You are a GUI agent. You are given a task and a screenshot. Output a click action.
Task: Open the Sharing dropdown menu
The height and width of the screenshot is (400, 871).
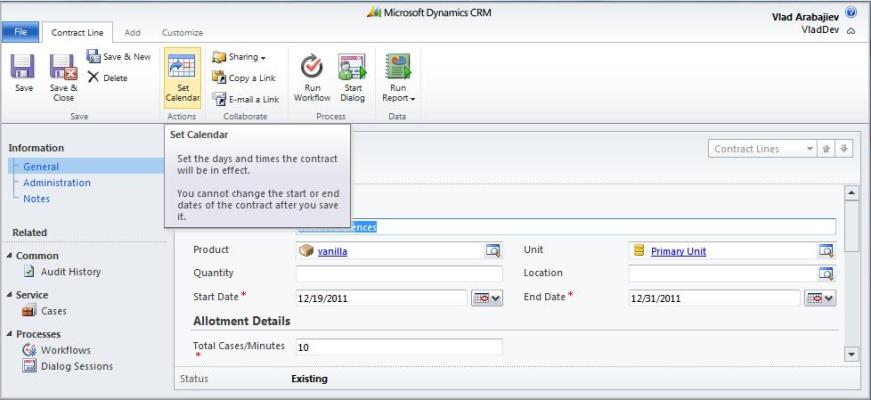(239, 57)
